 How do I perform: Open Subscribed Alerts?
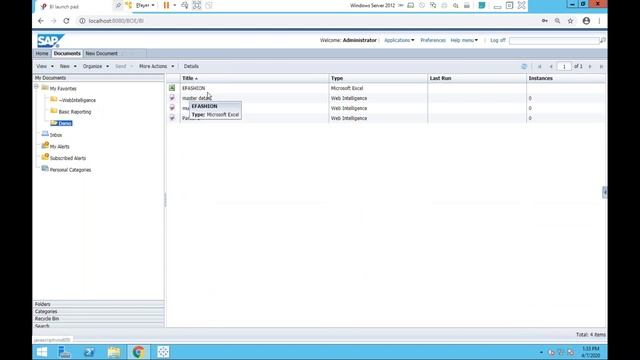click(68, 158)
